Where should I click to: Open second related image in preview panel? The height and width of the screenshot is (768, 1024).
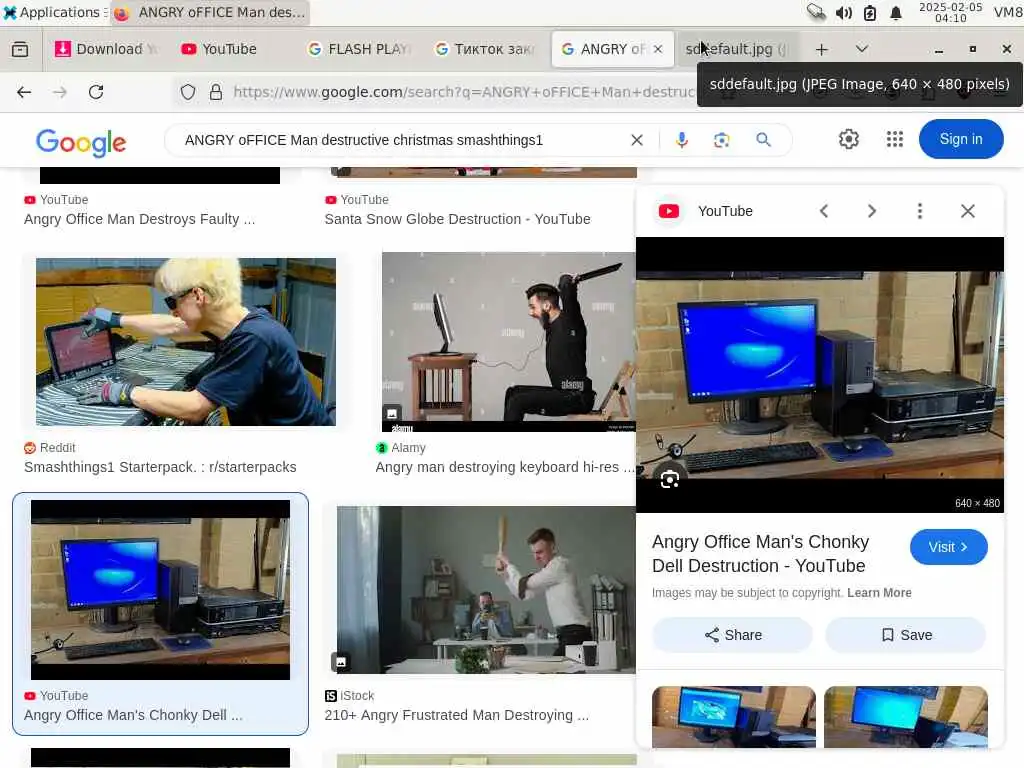pyautogui.click(x=906, y=716)
